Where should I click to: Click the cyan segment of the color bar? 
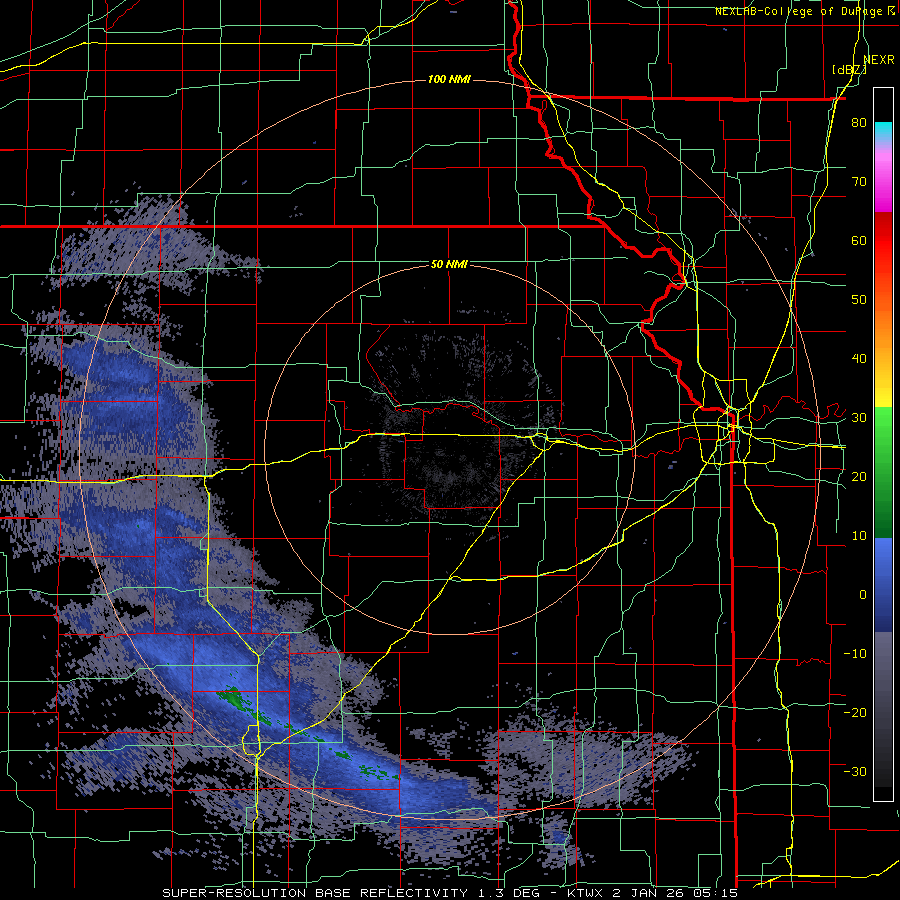pos(883,131)
